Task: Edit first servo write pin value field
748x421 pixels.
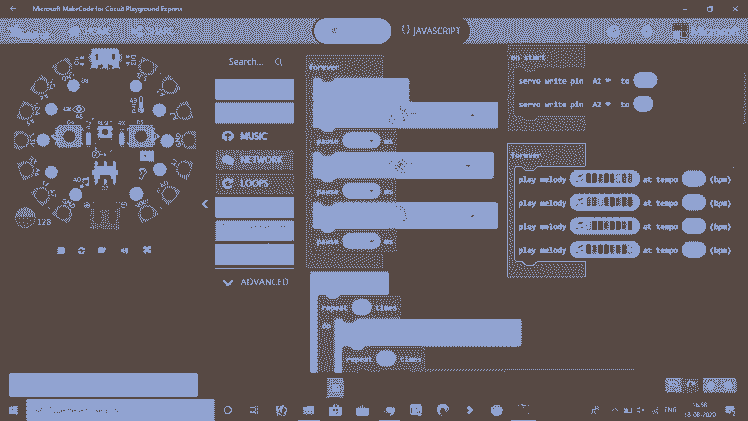Action: pyautogui.click(x=645, y=80)
